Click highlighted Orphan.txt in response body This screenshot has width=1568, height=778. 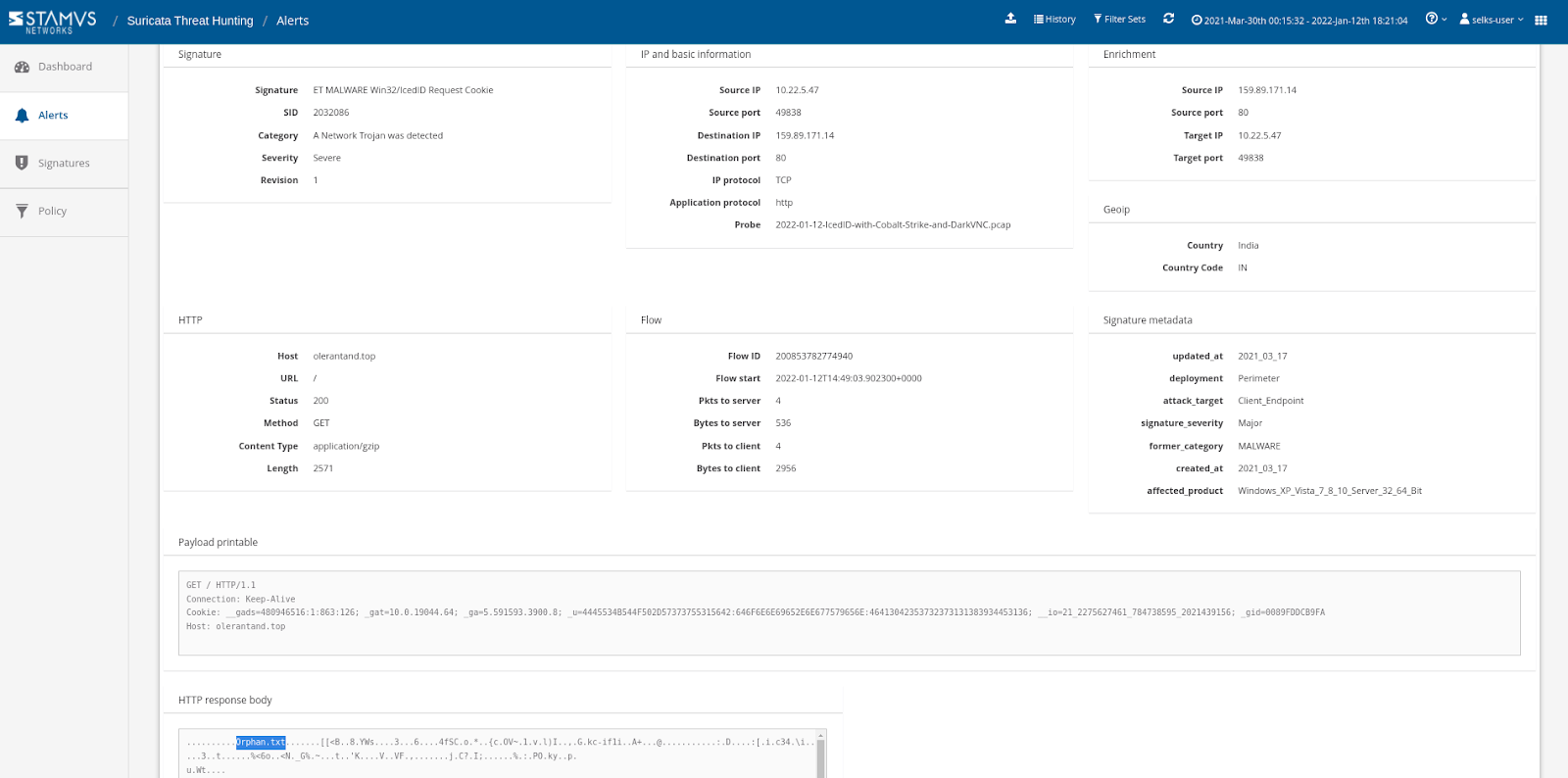click(x=261, y=743)
